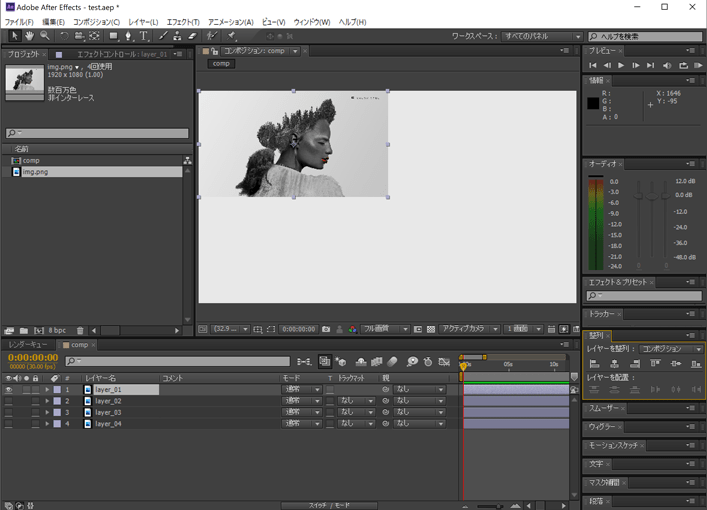Viewport: 707px width, 510px height.
Task: Select the Type text tool
Action: 143,36
